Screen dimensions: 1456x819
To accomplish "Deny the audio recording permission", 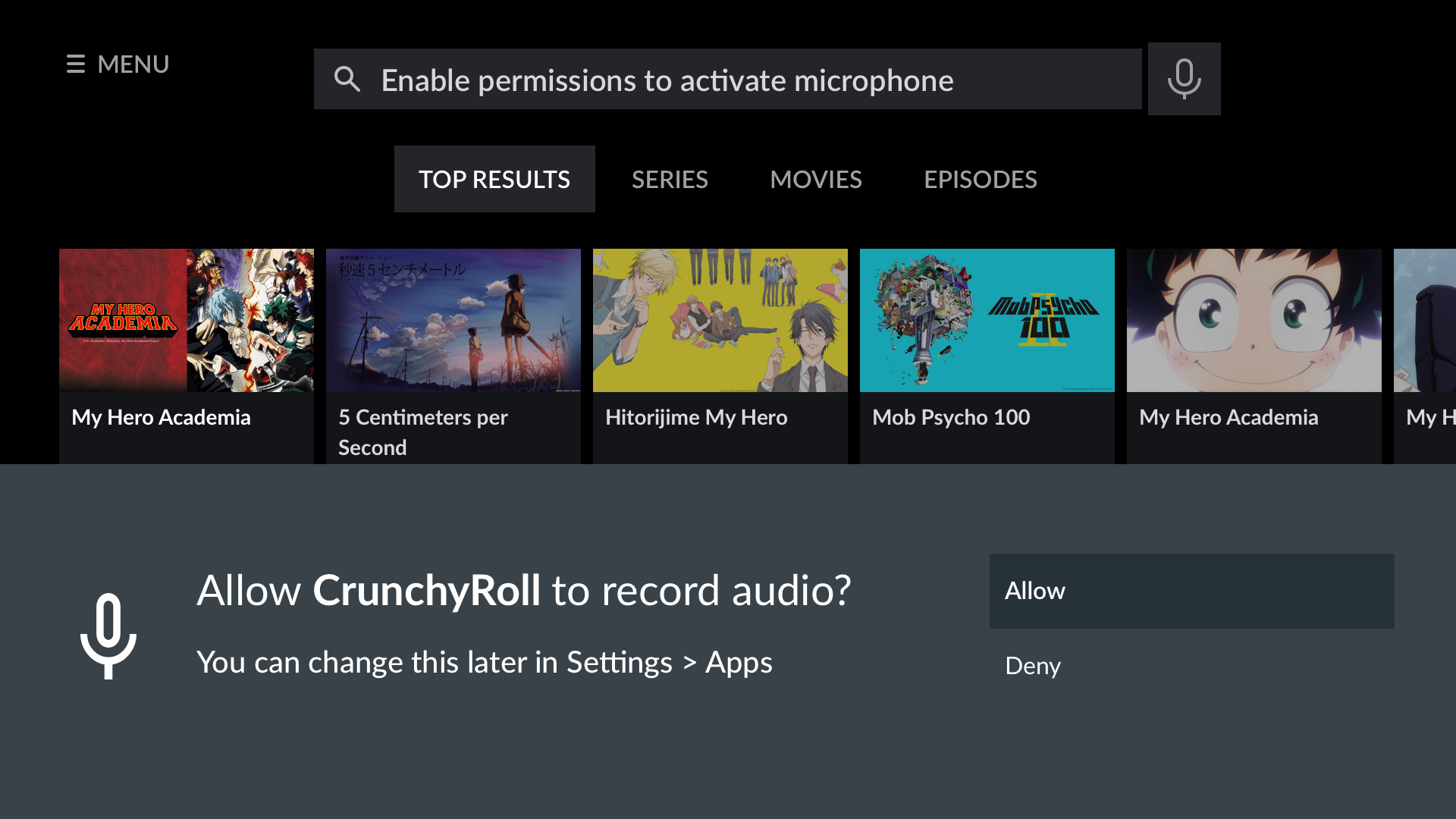I will click(1191, 666).
